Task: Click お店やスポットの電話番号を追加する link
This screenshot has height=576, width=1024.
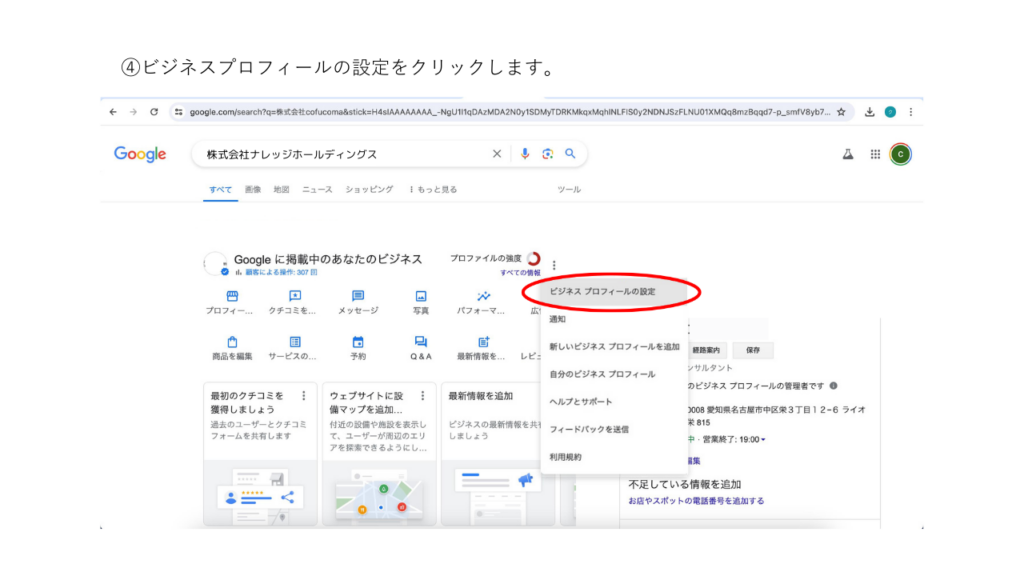Action: [696, 501]
